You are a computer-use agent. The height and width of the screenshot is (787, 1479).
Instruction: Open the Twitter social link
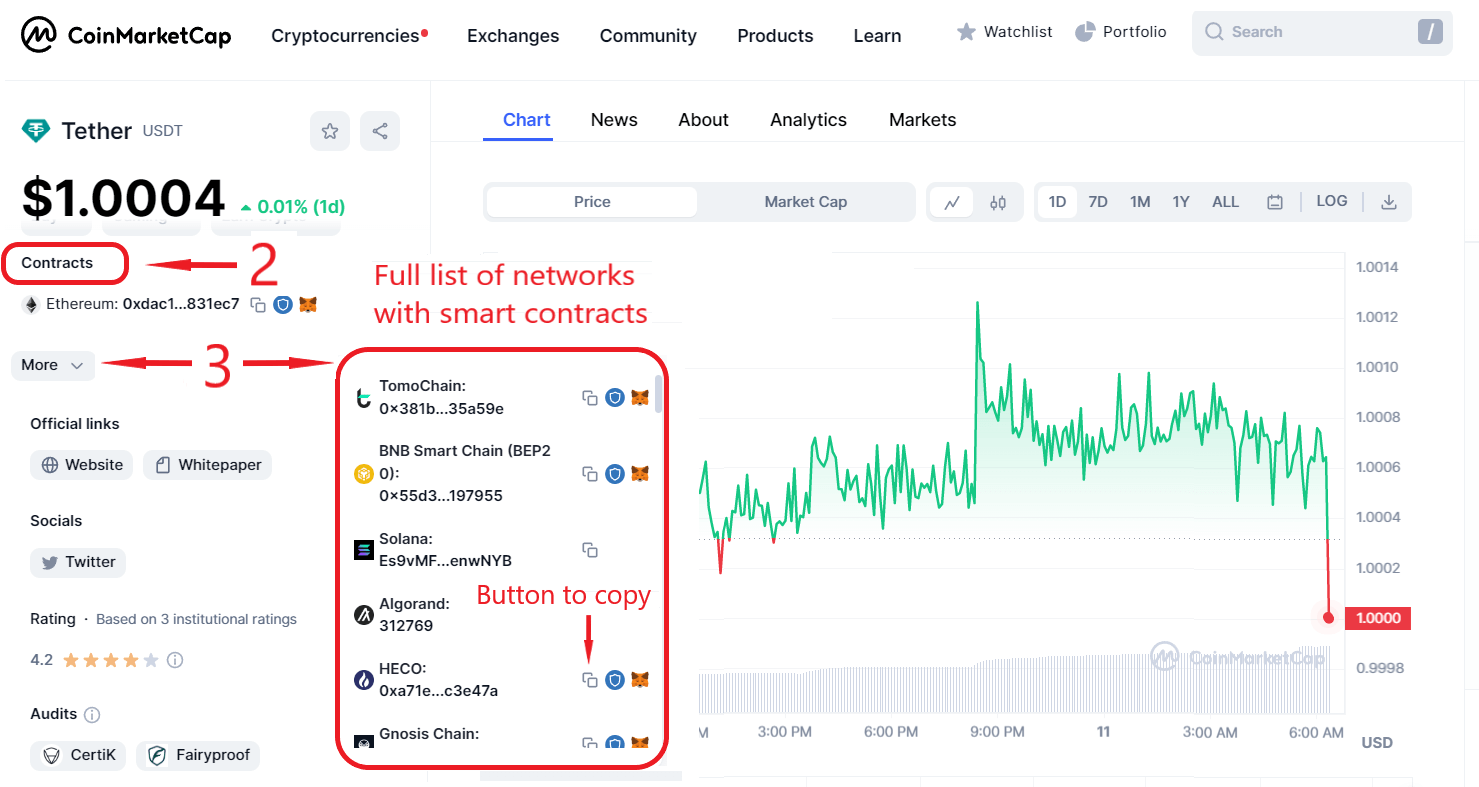(x=78, y=562)
